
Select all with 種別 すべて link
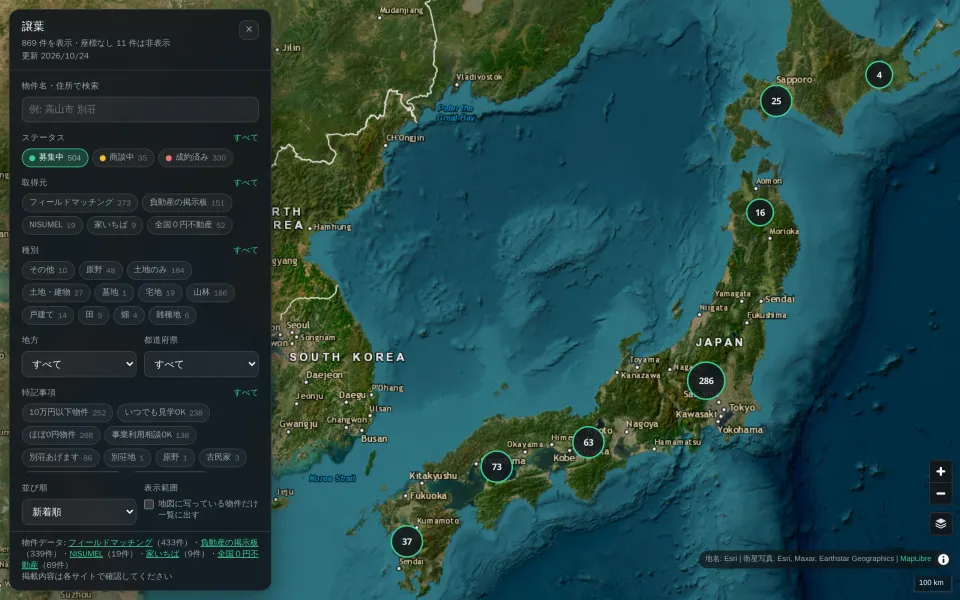pos(246,250)
